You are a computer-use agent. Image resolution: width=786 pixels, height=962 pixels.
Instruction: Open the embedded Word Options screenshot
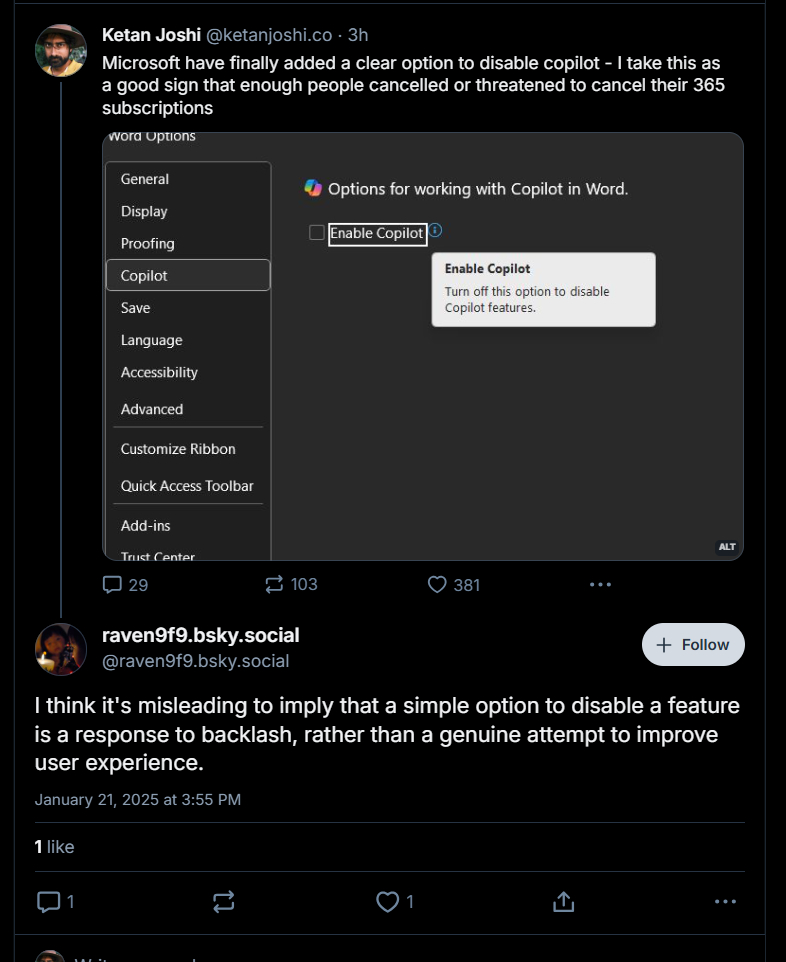click(423, 347)
